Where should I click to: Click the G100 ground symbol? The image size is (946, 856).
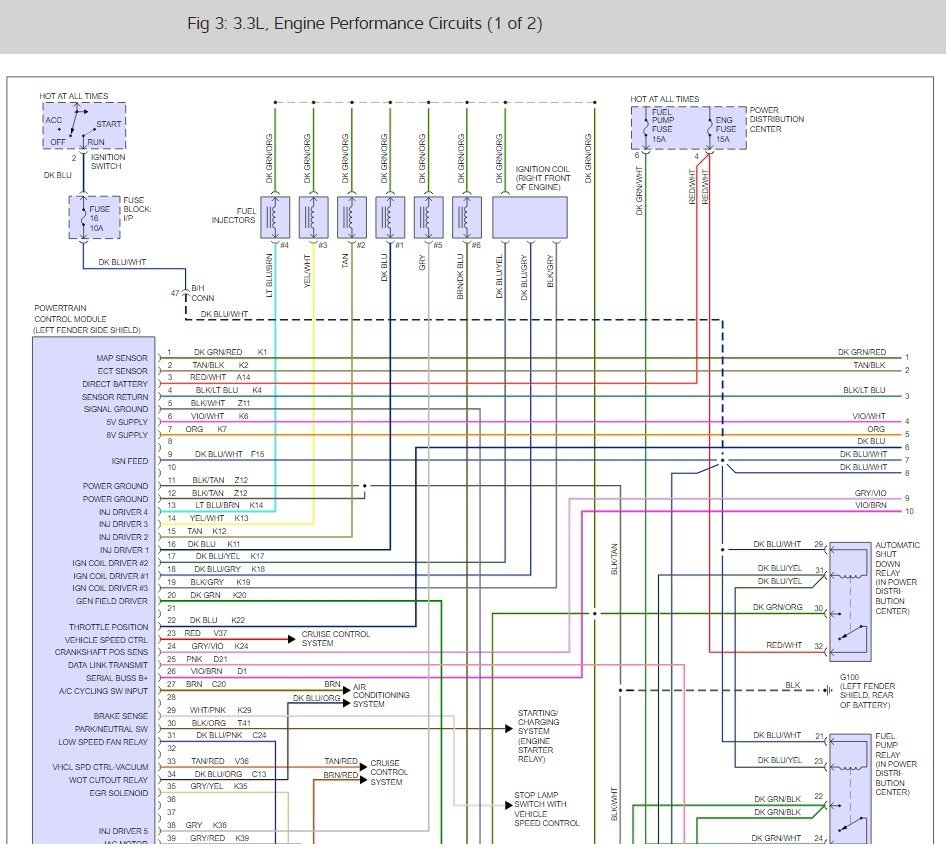click(828, 690)
